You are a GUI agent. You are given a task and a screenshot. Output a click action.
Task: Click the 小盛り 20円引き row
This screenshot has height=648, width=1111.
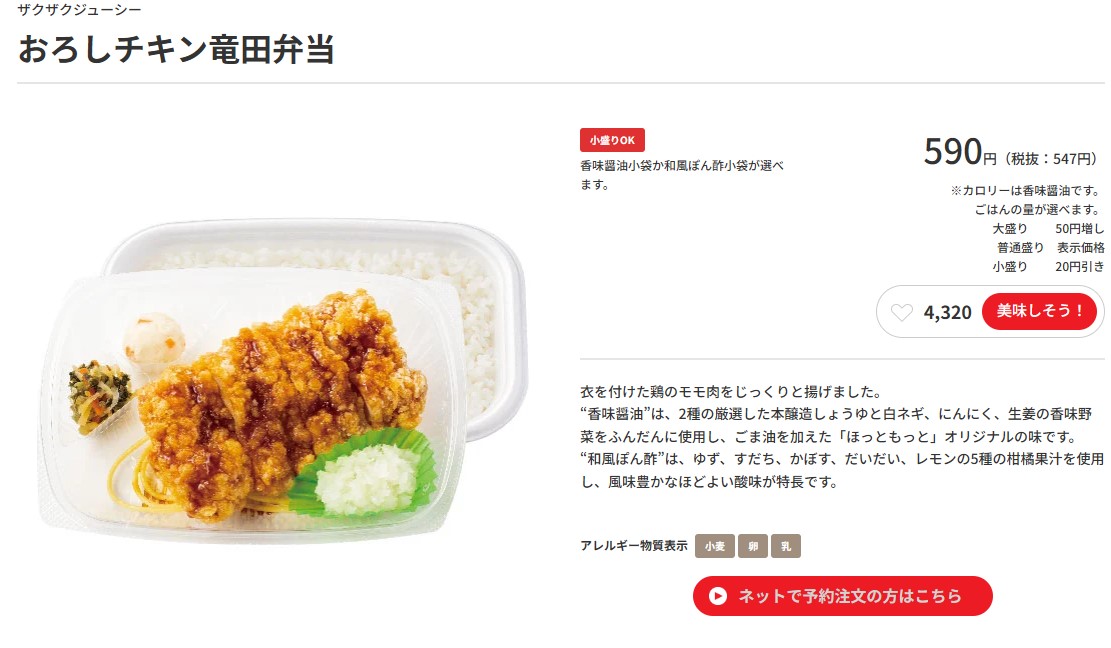coord(1048,267)
